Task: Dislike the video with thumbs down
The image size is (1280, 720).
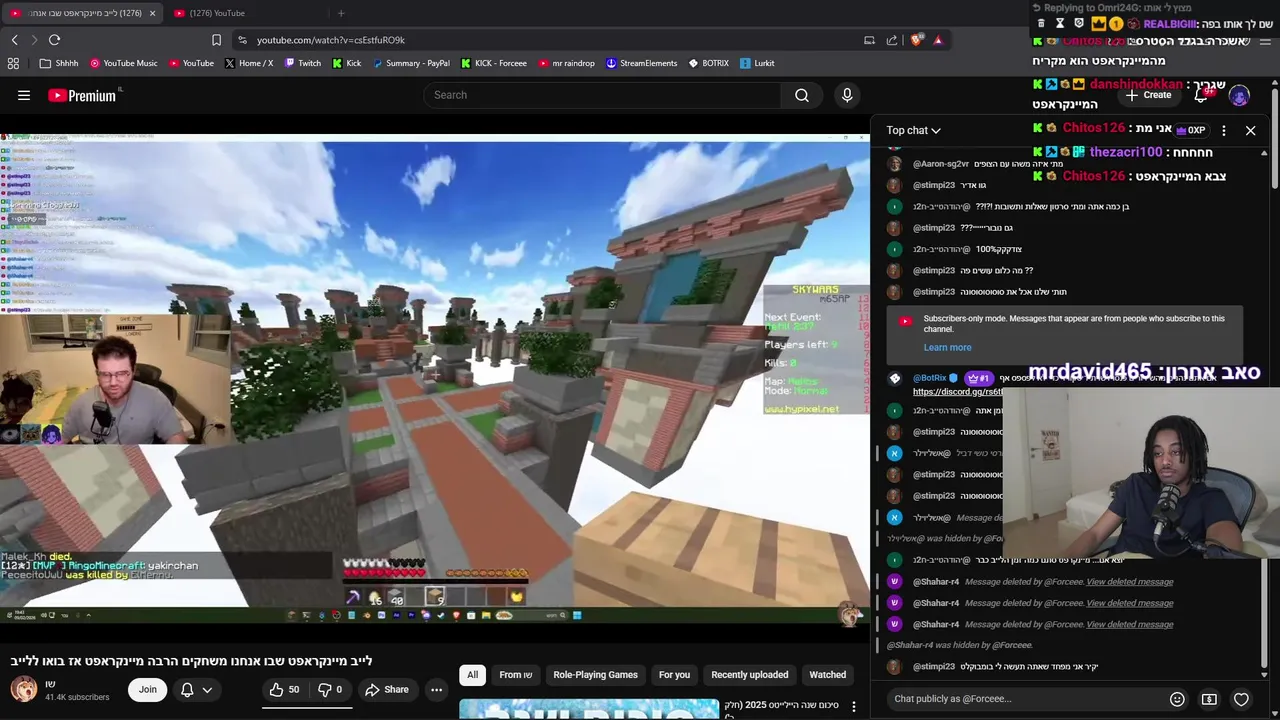Action: tap(330, 689)
